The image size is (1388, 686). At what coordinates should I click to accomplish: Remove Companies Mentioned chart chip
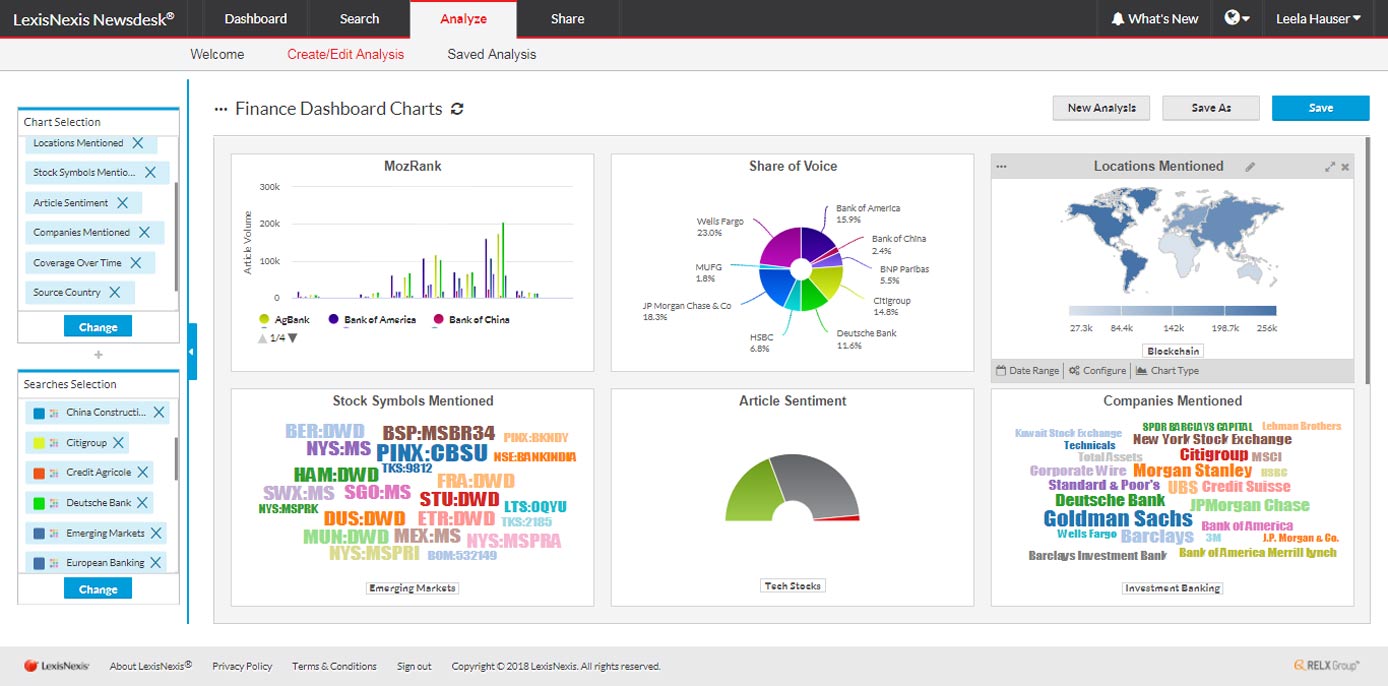point(144,232)
